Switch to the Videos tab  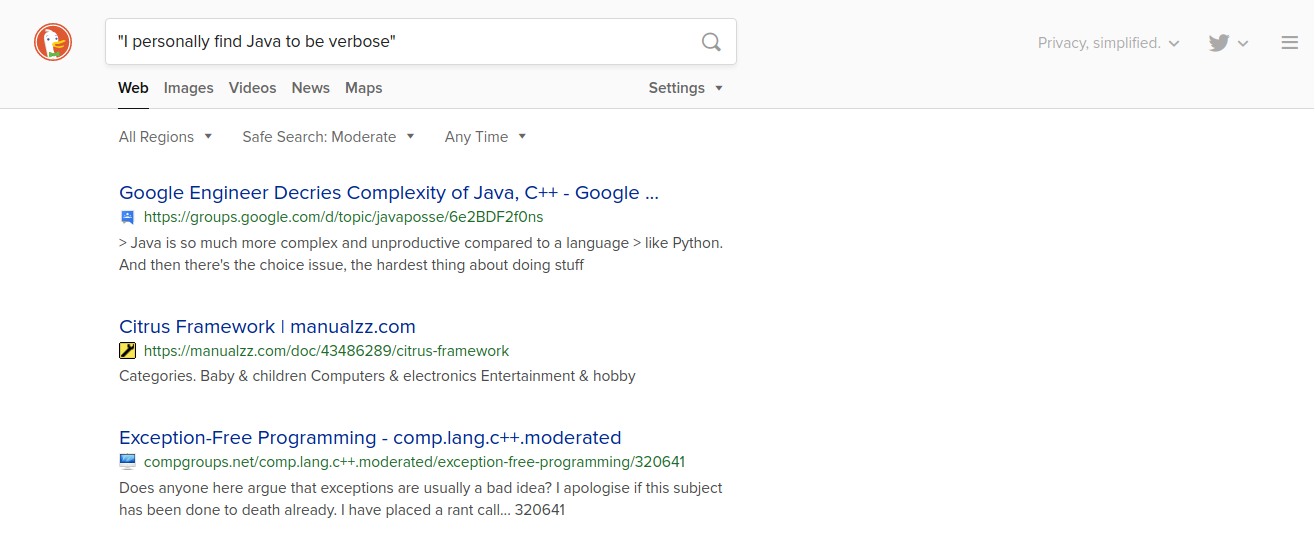(252, 88)
